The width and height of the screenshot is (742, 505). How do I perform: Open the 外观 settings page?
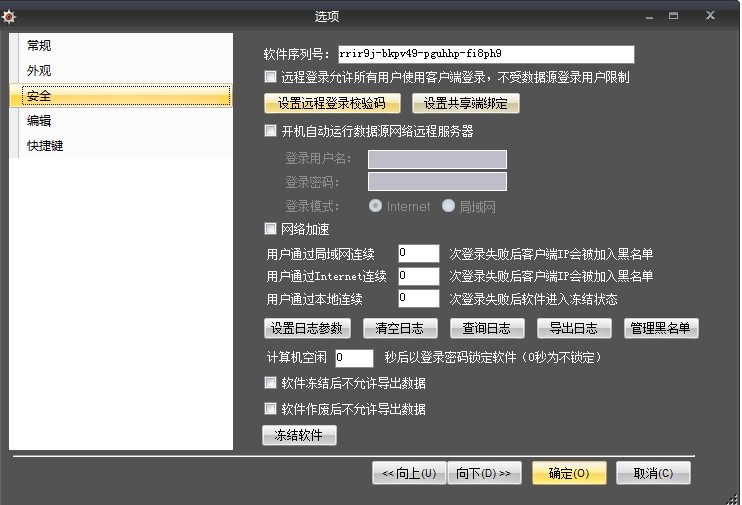121,71
